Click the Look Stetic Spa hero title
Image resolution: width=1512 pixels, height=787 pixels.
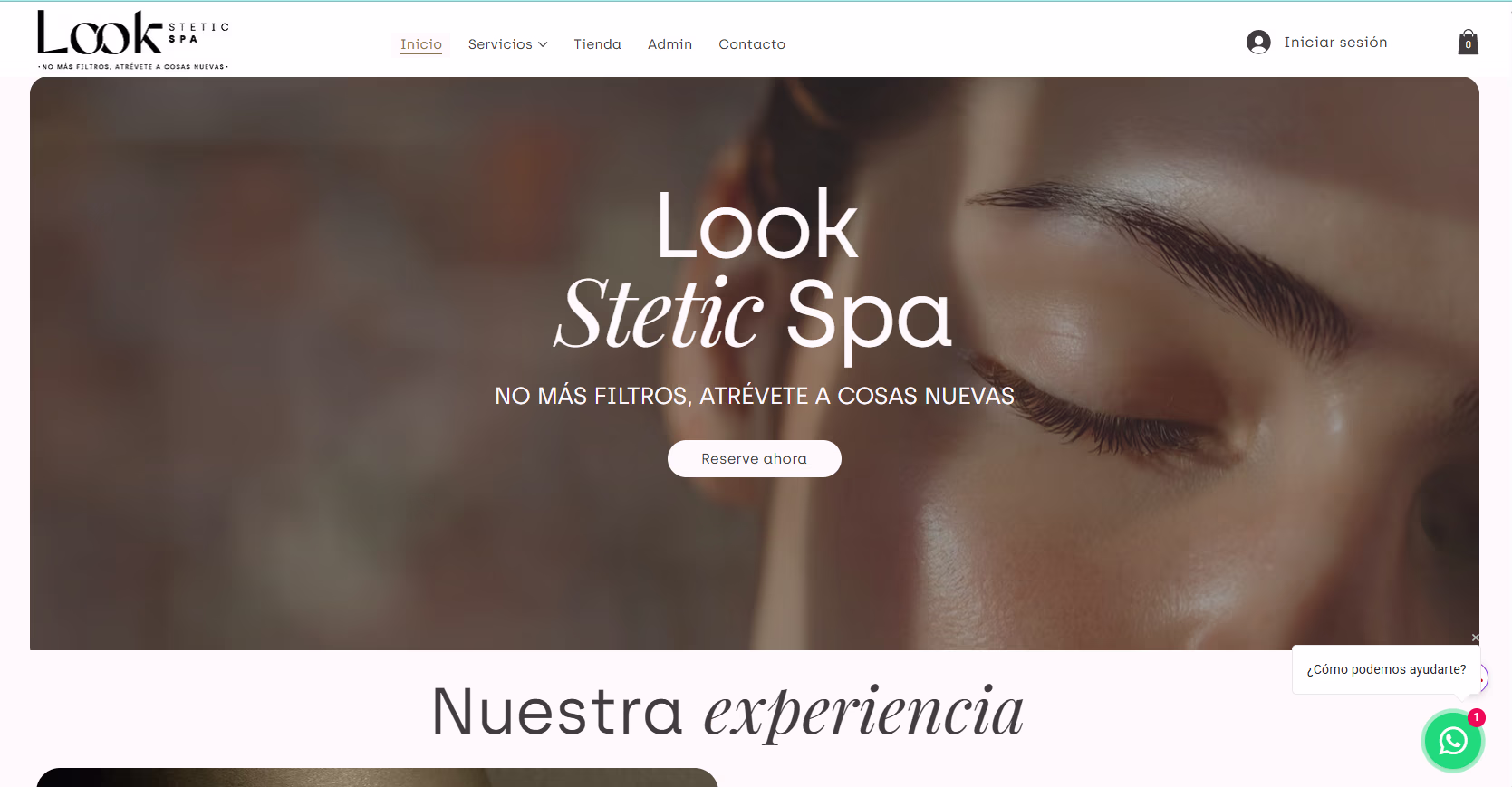click(x=754, y=272)
